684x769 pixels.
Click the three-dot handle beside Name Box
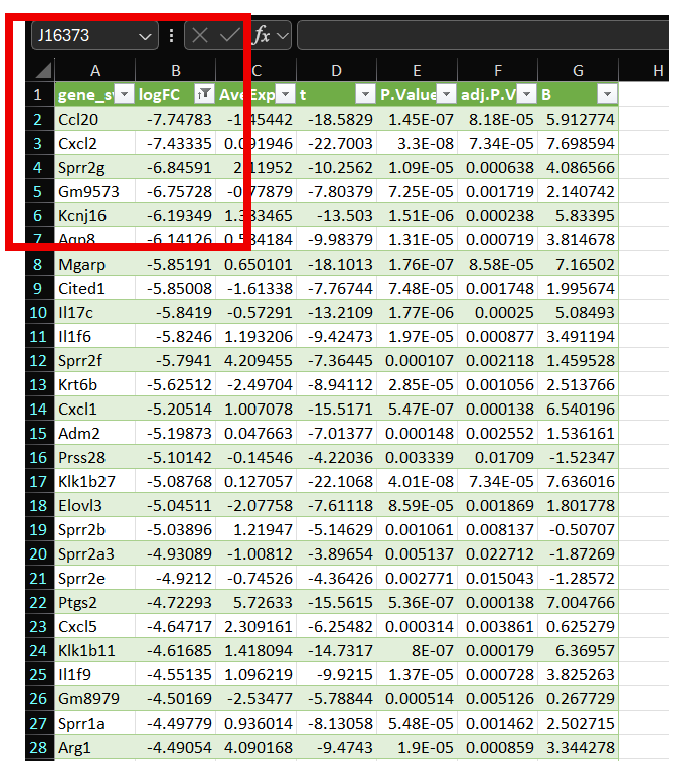[x=171, y=36]
